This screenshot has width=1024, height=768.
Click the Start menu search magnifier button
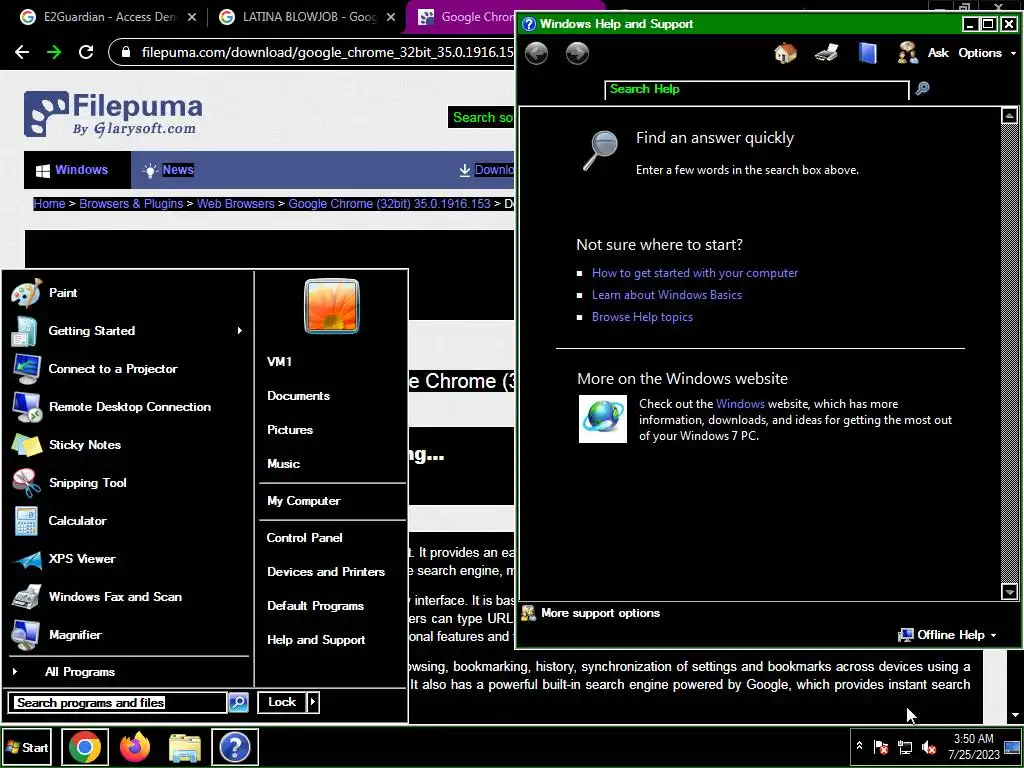pos(238,702)
